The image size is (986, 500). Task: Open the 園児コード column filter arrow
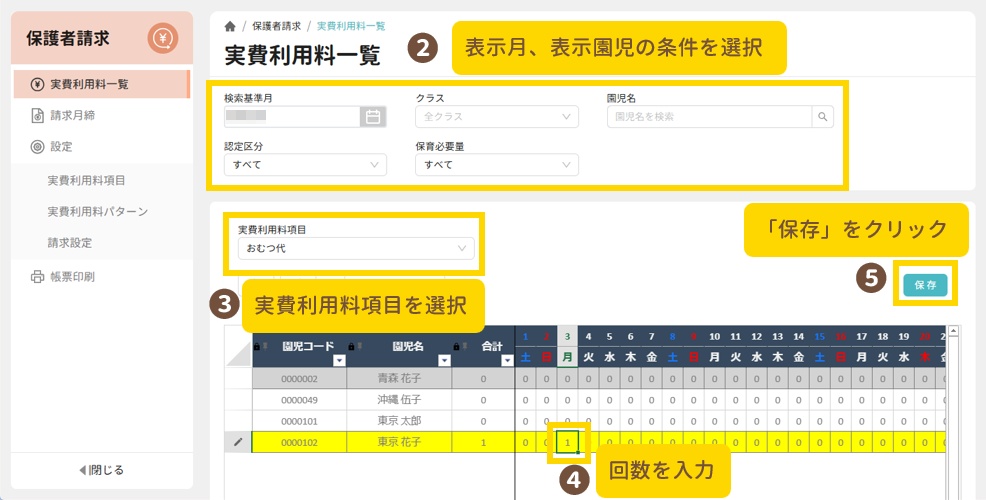338,360
